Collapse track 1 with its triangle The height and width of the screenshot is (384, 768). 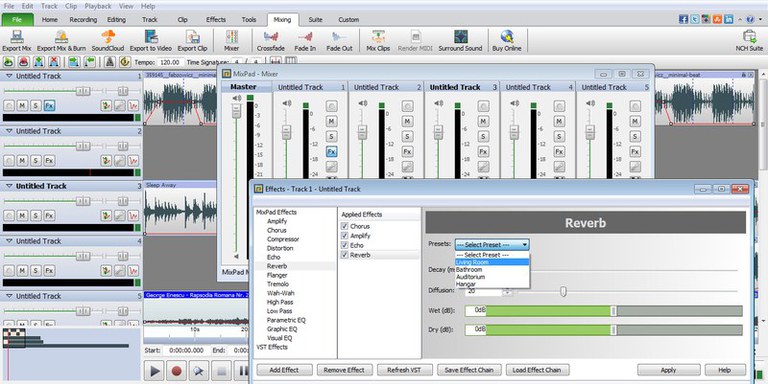[9, 76]
